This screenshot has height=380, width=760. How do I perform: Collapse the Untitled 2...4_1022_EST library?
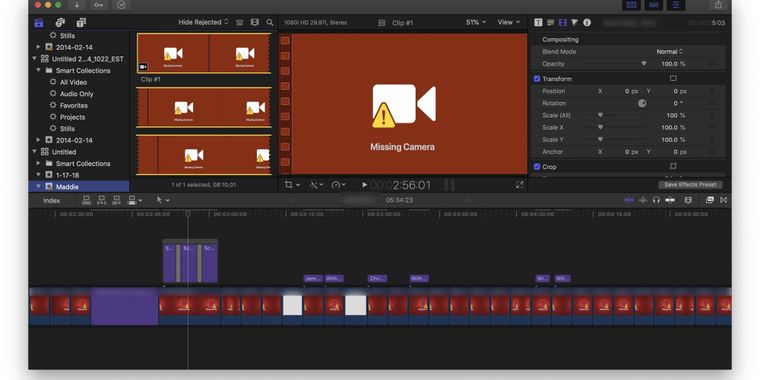point(34,59)
